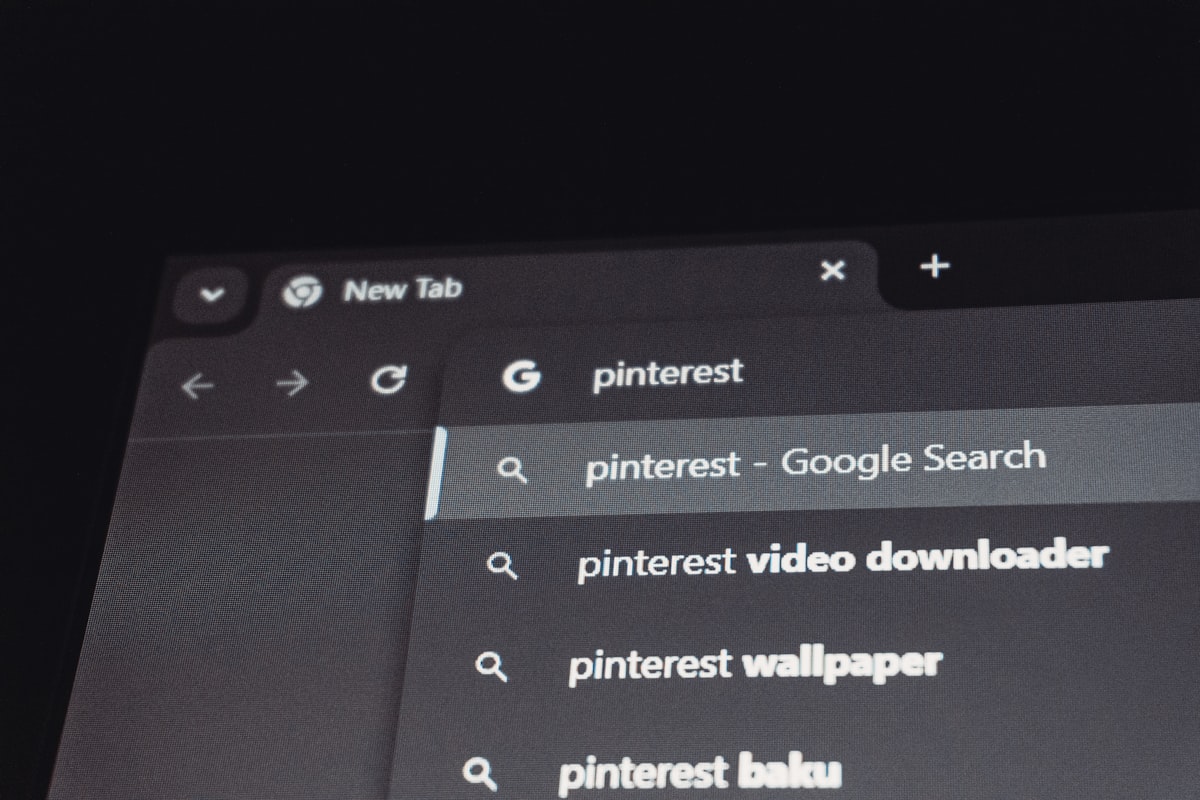Open a new tab with the plus button
This screenshot has width=1200, height=800.
click(x=934, y=266)
